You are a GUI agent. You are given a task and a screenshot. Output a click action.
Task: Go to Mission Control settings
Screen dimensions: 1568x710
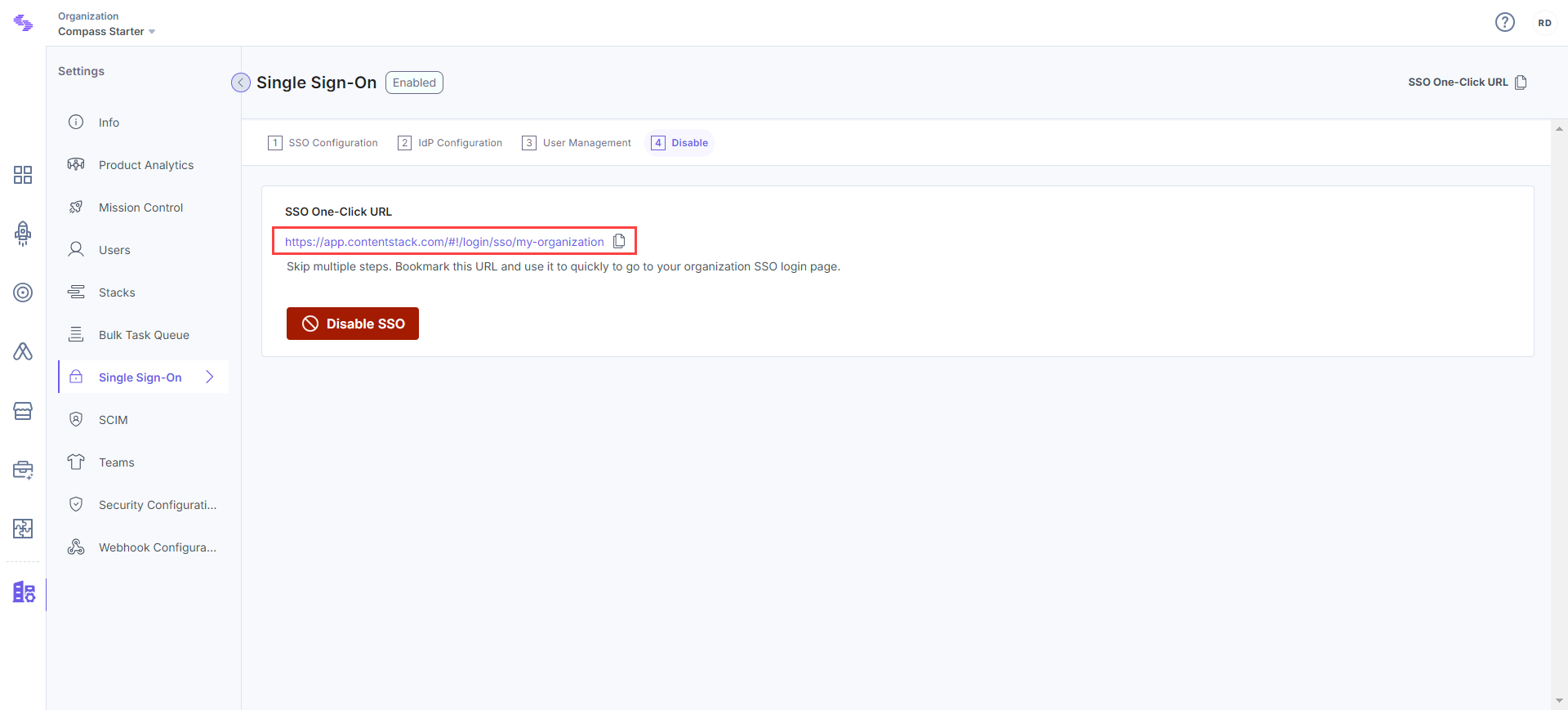tap(144, 207)
